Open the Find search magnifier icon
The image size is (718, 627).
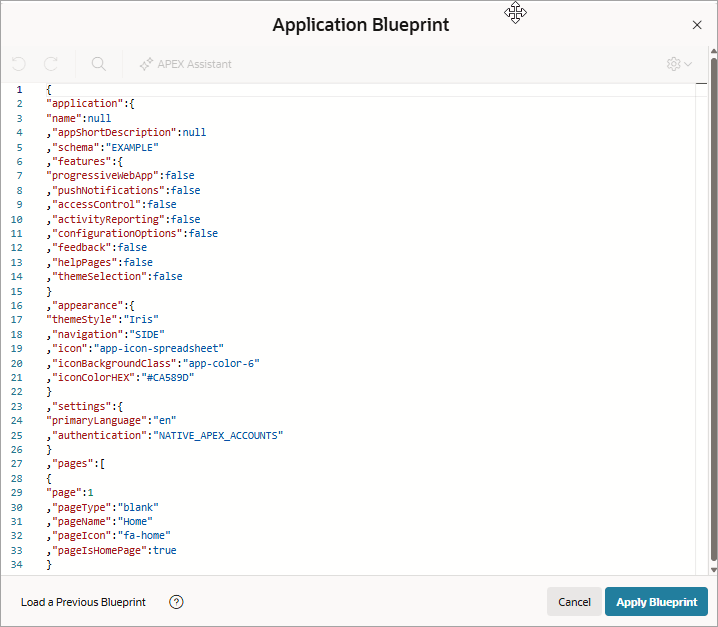(98, 64)
